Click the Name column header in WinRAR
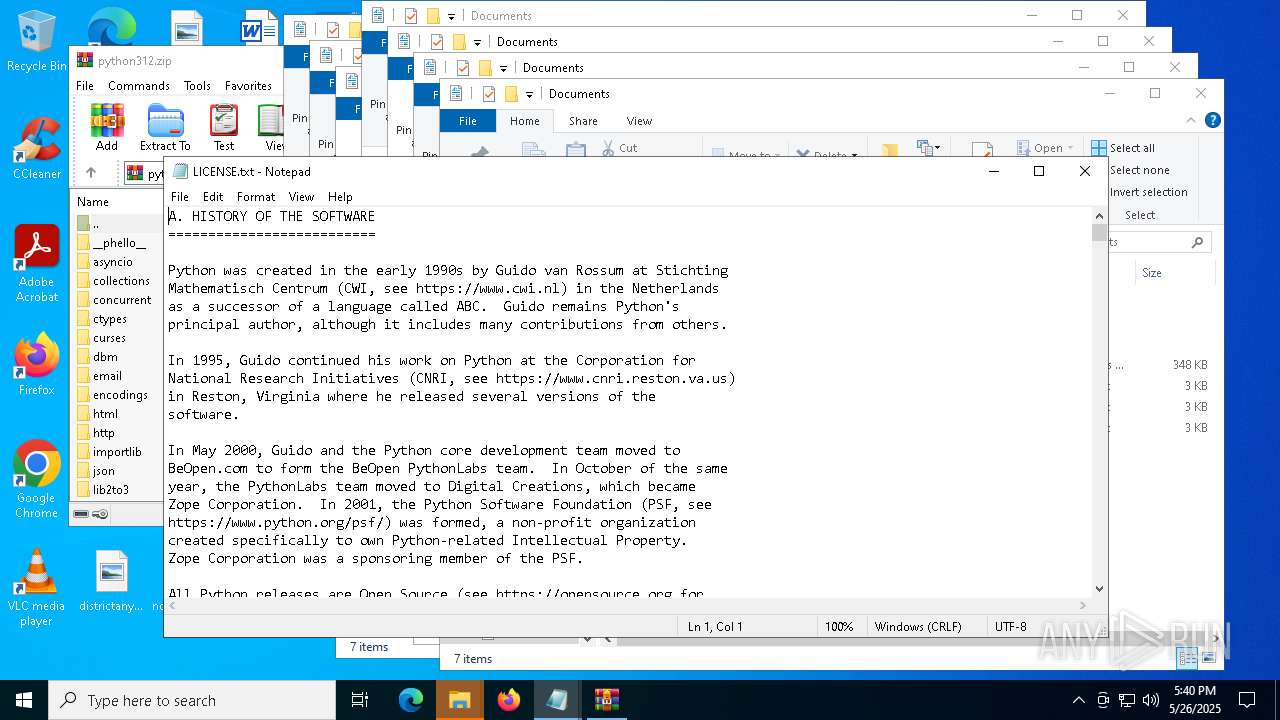Viewport: 1280px width, 720px height. [93, 202]
